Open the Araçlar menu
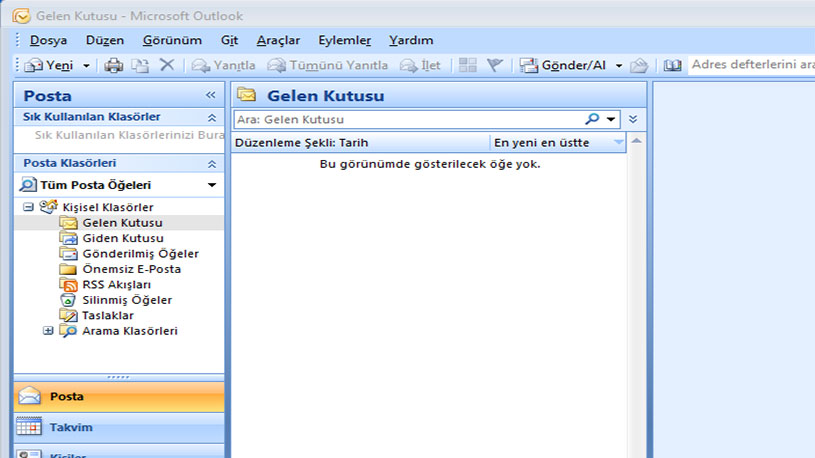 pos(278,41)
